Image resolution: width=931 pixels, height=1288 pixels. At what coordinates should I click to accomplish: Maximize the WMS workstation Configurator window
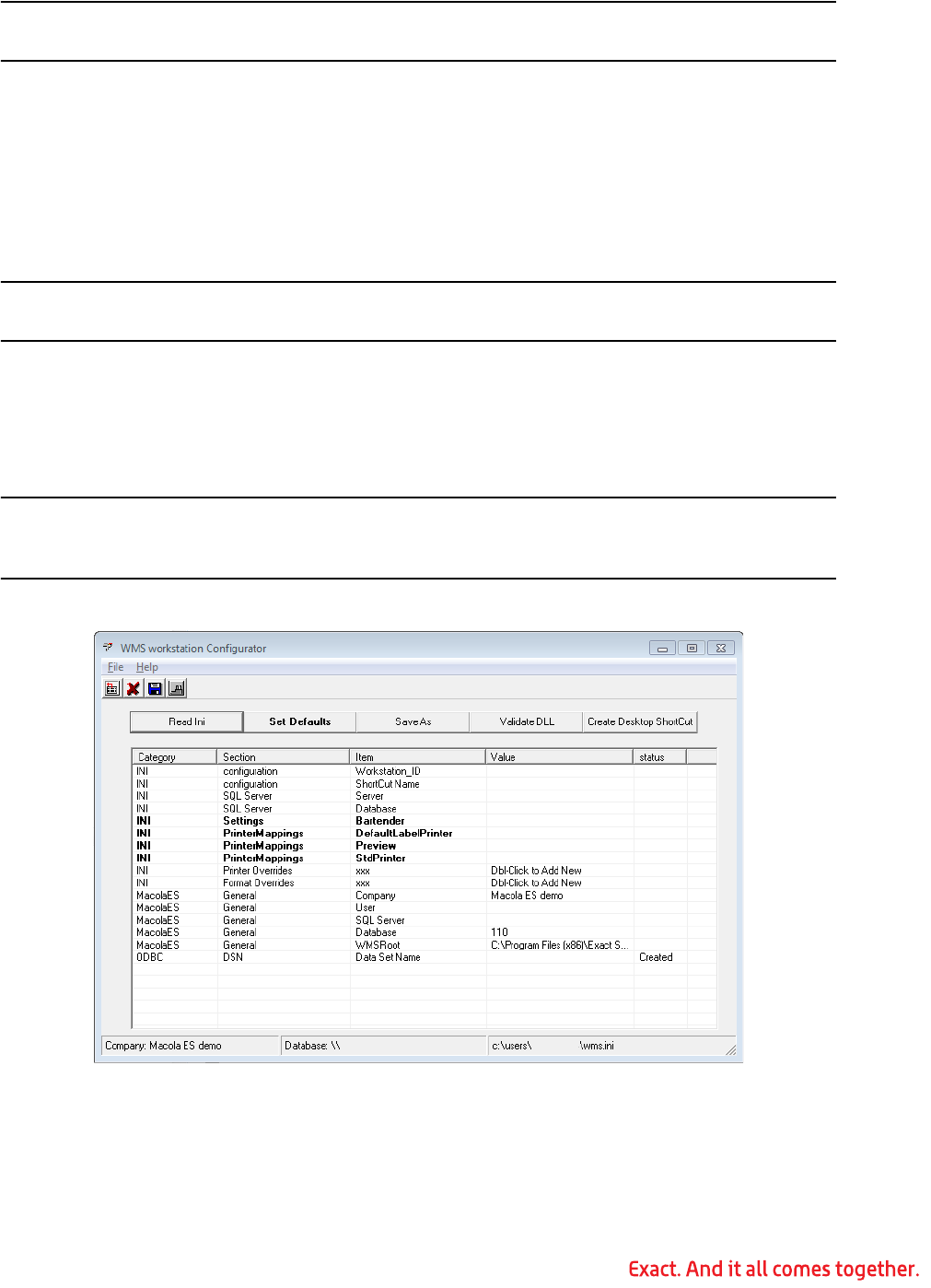coord(692,648)
